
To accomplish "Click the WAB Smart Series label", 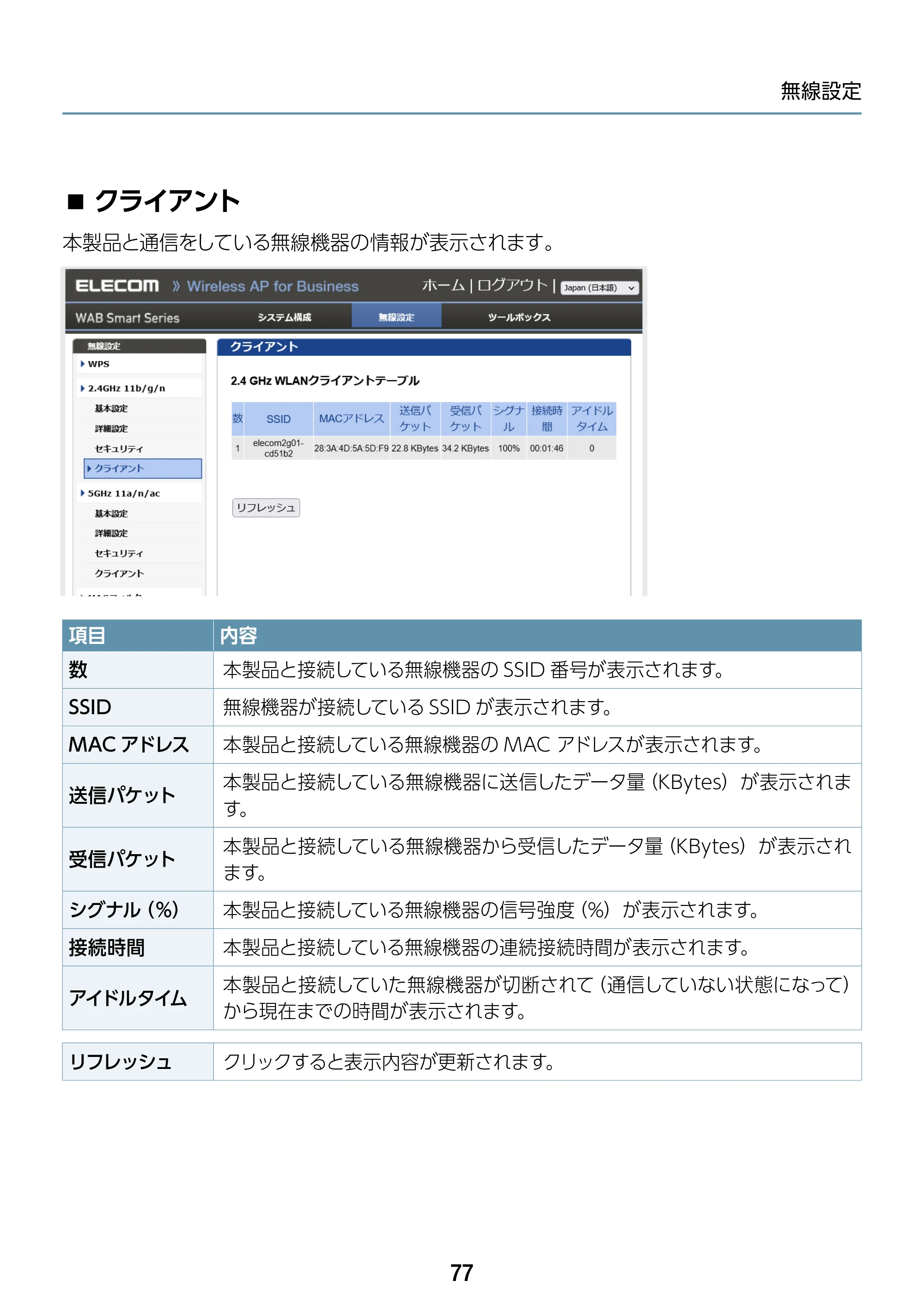I will pyautogui.click(x=128, y=318).
